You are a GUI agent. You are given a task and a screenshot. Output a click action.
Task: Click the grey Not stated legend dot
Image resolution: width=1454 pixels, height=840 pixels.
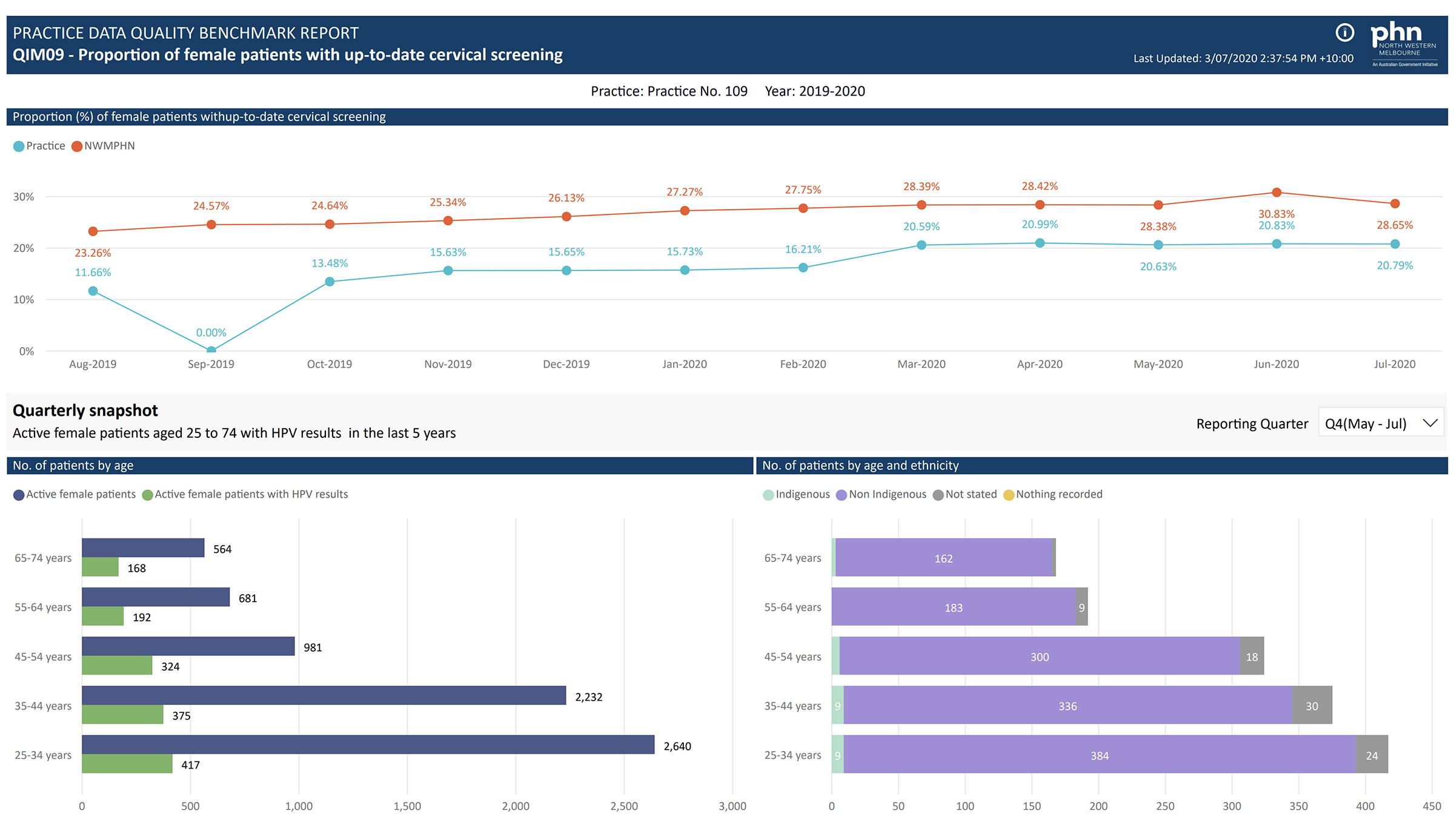[x=938, y=494]
